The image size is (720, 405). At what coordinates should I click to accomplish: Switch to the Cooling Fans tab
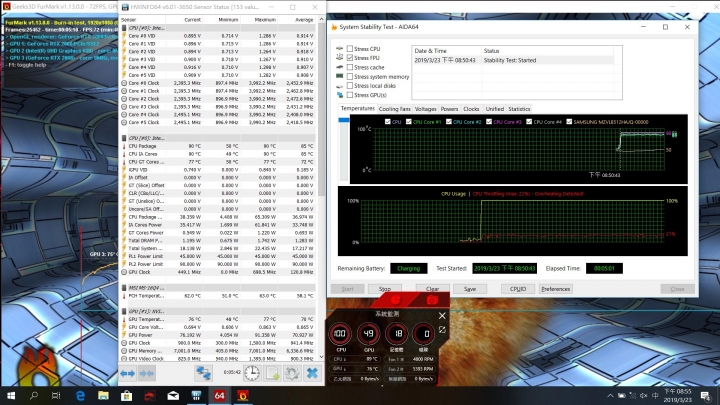[x=394, y=108]
